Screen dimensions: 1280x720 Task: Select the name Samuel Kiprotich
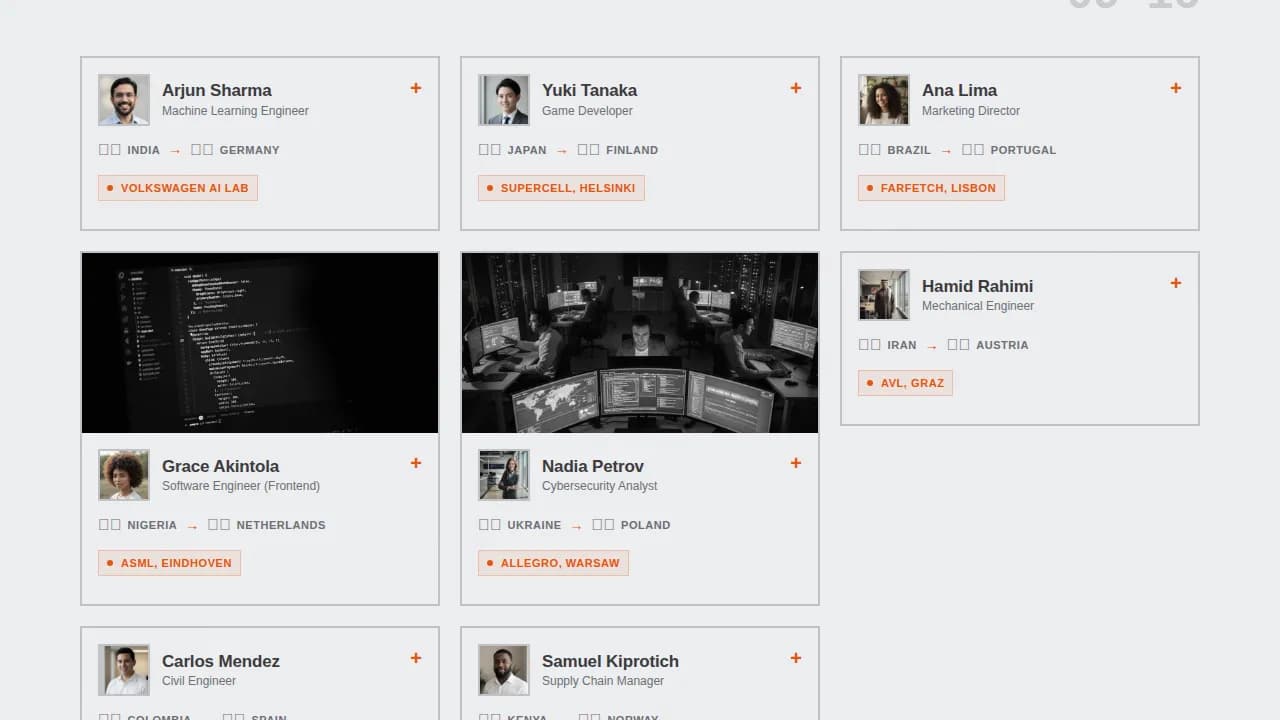[x=610, y=661]
